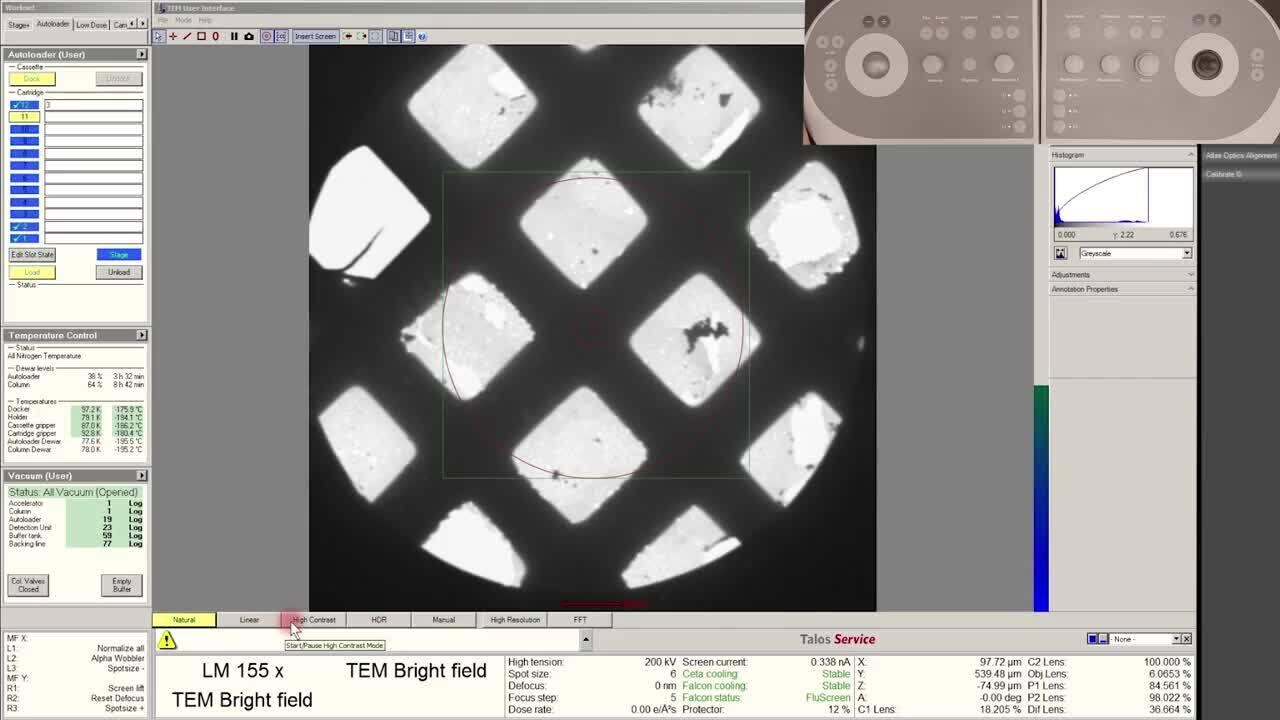
Task: Click the pause acquisition icon
Action: pos(234,36)
